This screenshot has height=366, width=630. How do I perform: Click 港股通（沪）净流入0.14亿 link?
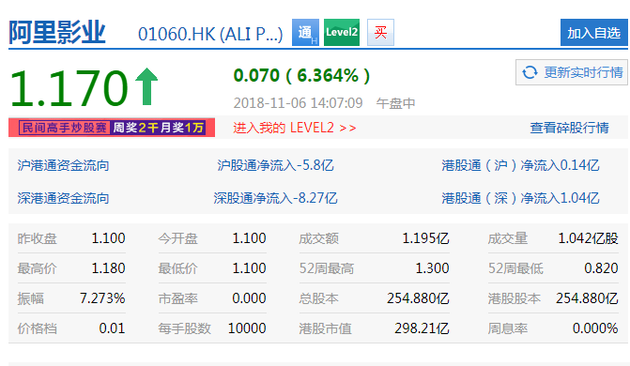[520, 165]
